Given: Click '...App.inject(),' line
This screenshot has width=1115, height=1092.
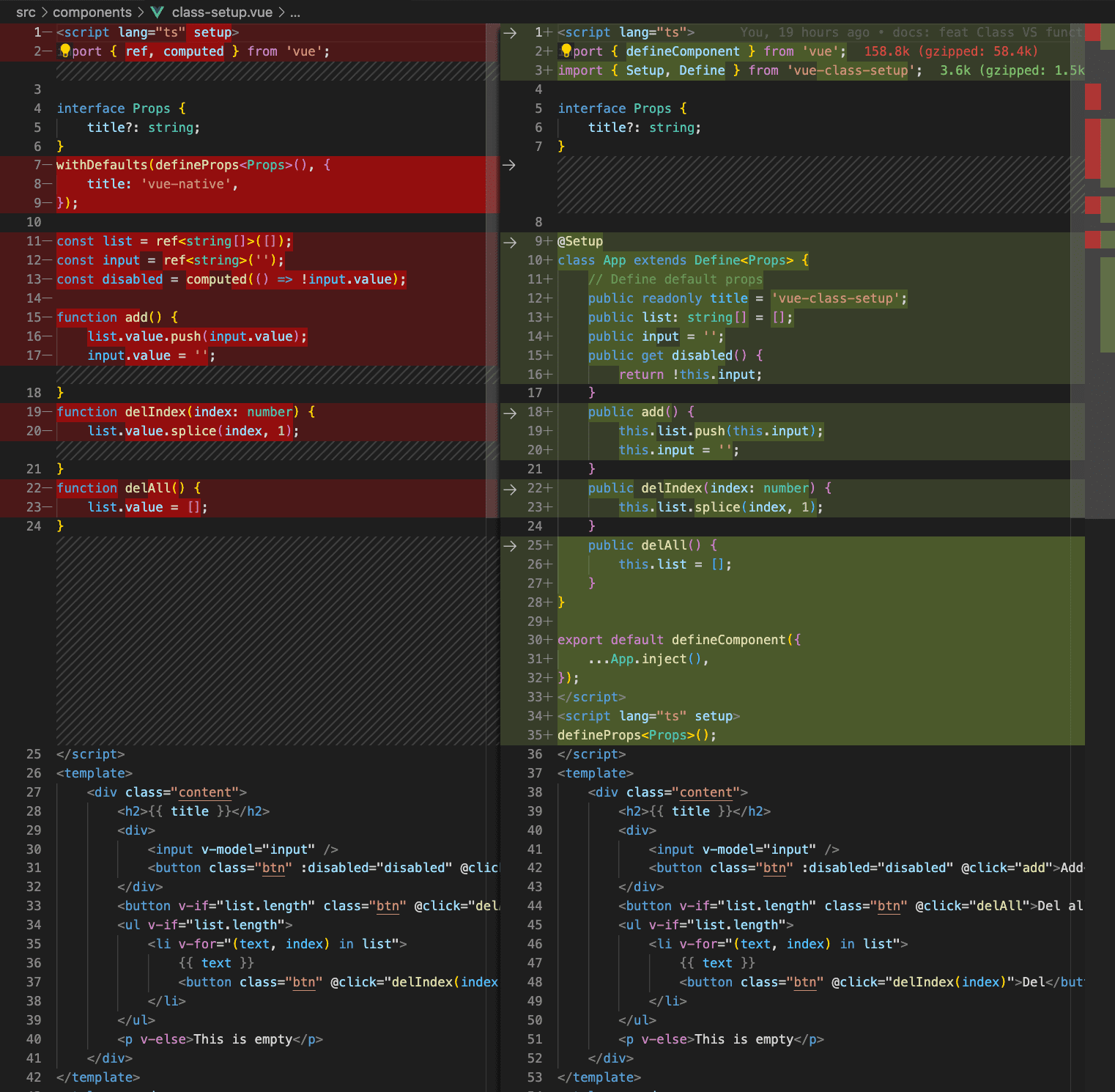Looking at the screenshot, I should pos(649,659).
